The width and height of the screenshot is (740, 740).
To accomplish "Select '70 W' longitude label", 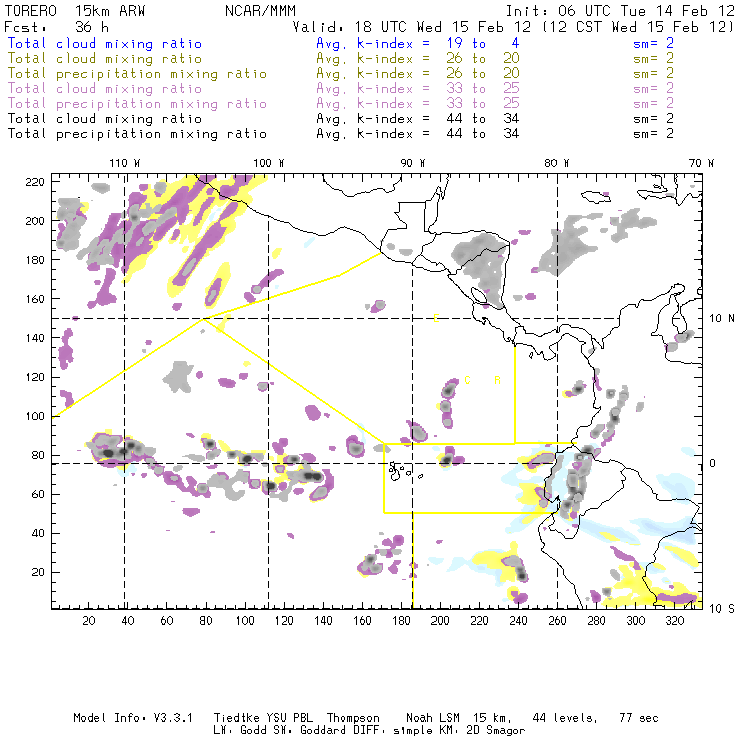I will [x=701, y=163].
